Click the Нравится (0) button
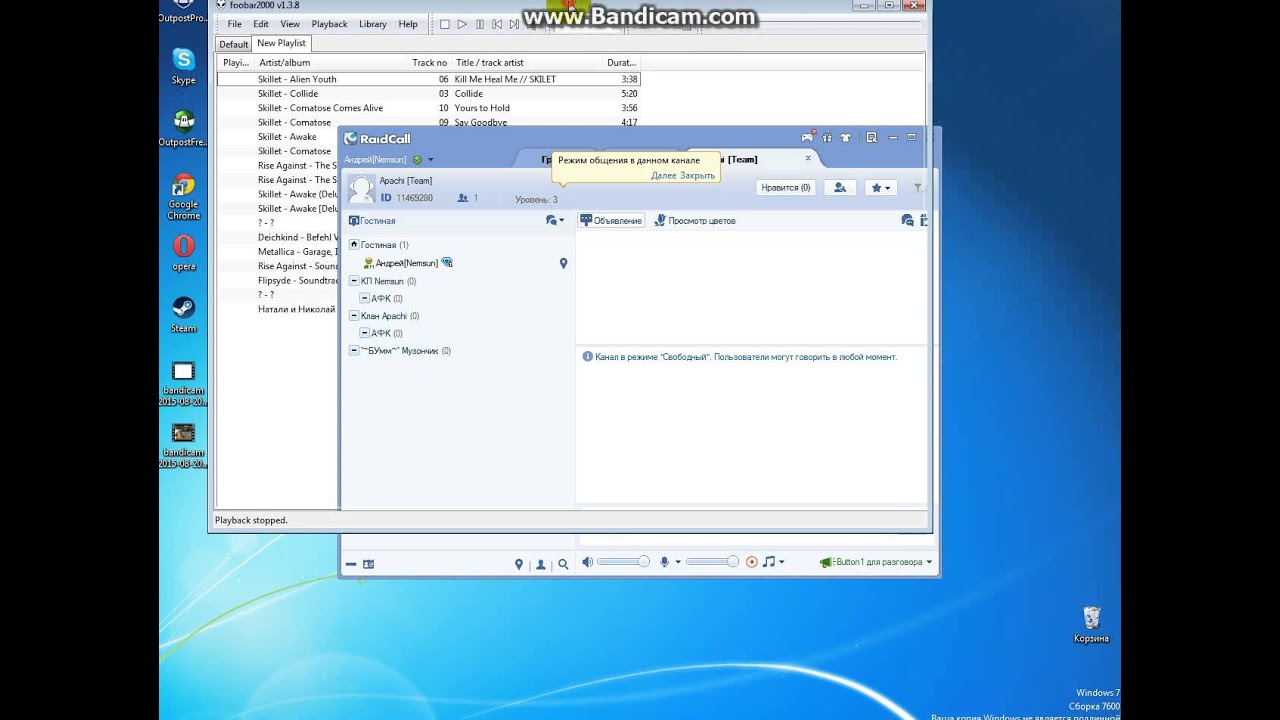The width and height of the screenshot is (1280, 720). tap(786, 187)
